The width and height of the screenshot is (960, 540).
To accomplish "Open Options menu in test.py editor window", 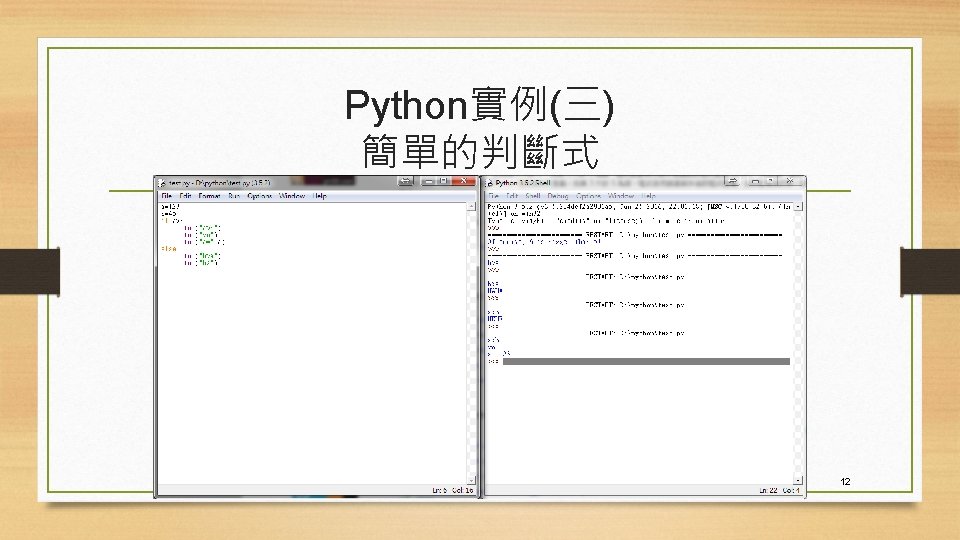I will [260, 196].
